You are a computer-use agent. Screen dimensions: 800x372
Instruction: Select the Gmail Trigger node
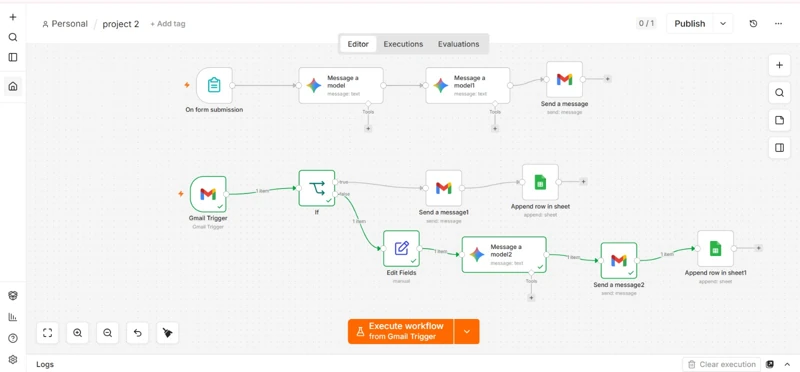click(208, 194)
